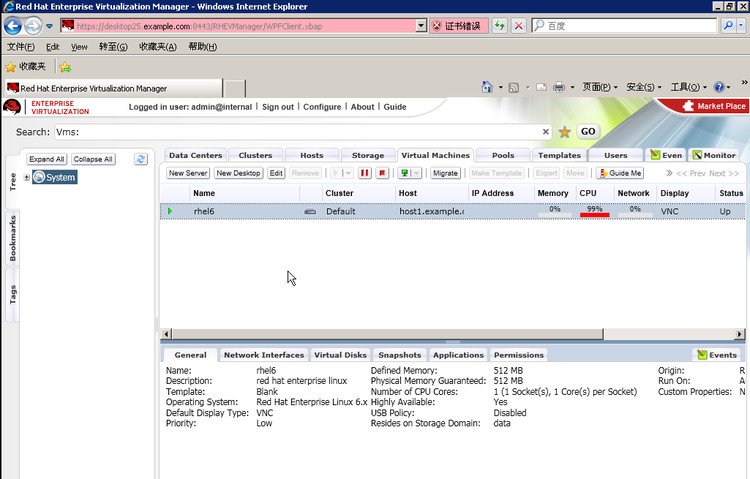Open the 转至(G) menu

pos(113,47)
